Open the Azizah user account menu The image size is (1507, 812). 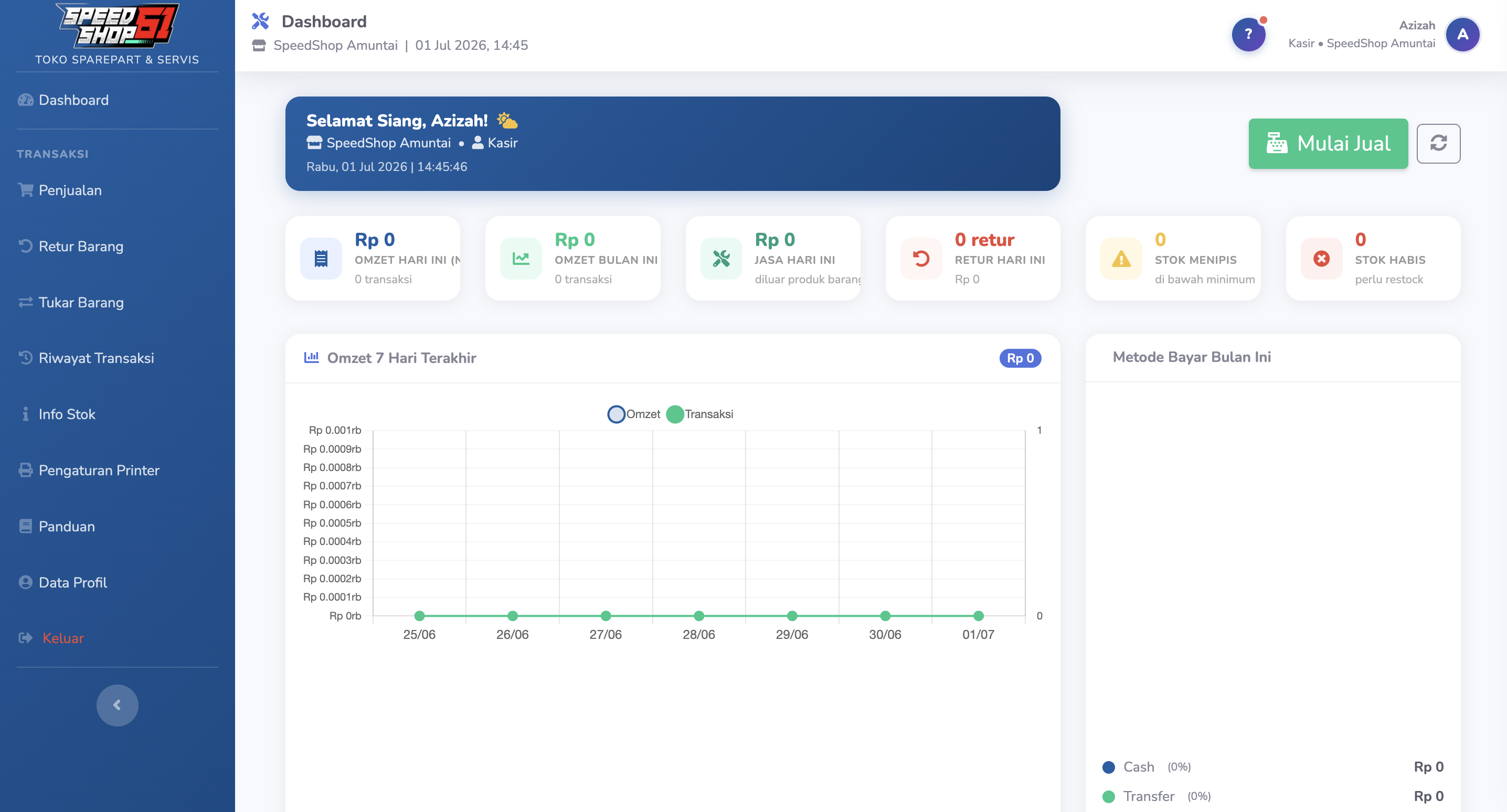pyautogui.click(x=1361, y=35)
